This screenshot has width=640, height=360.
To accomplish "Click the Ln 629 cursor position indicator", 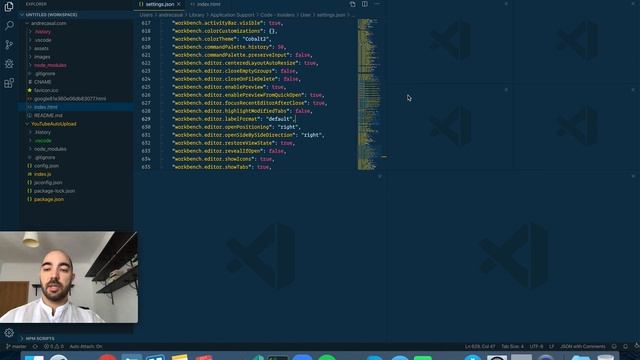I will tap(480, 347).
